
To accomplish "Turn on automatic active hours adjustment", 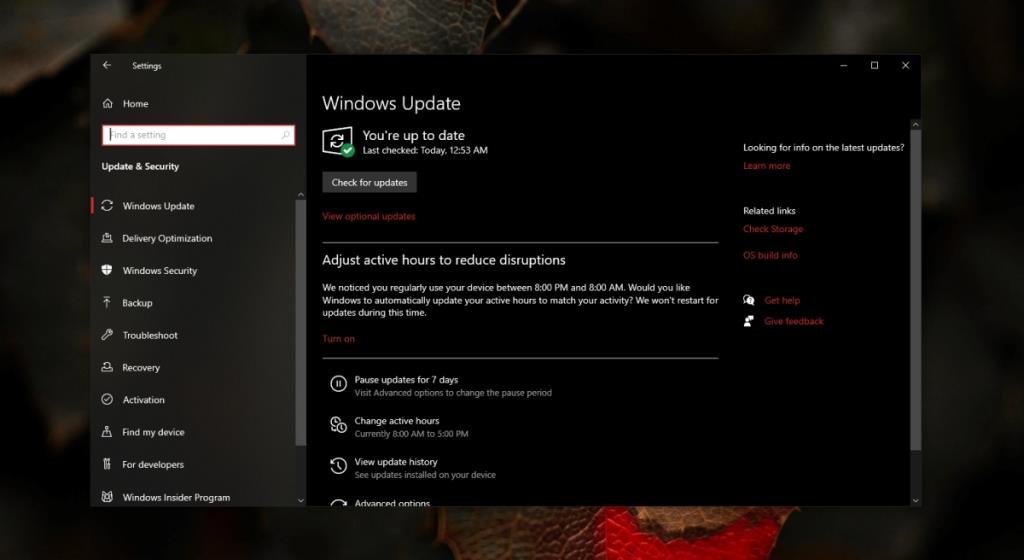I will coord(338,339).
